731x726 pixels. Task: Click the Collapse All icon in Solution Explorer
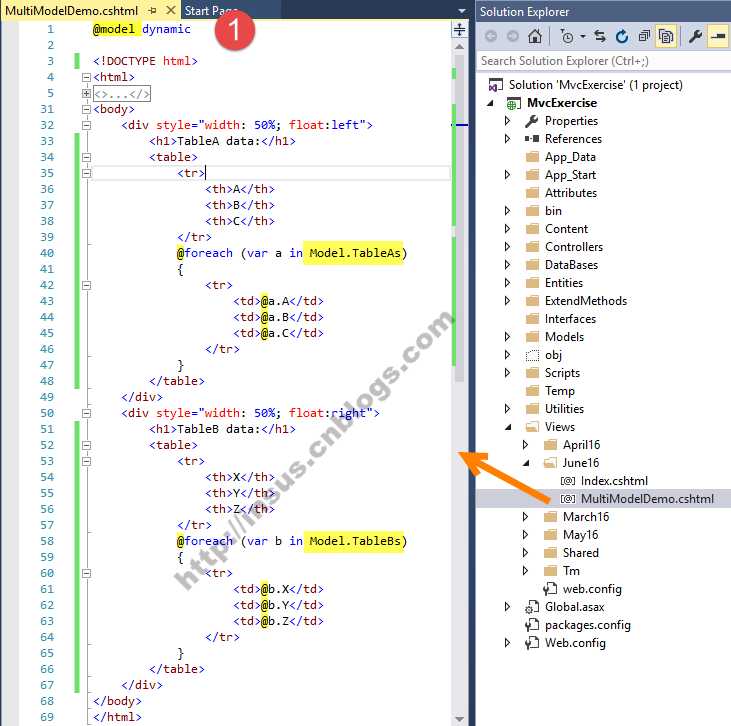[644, 36]
